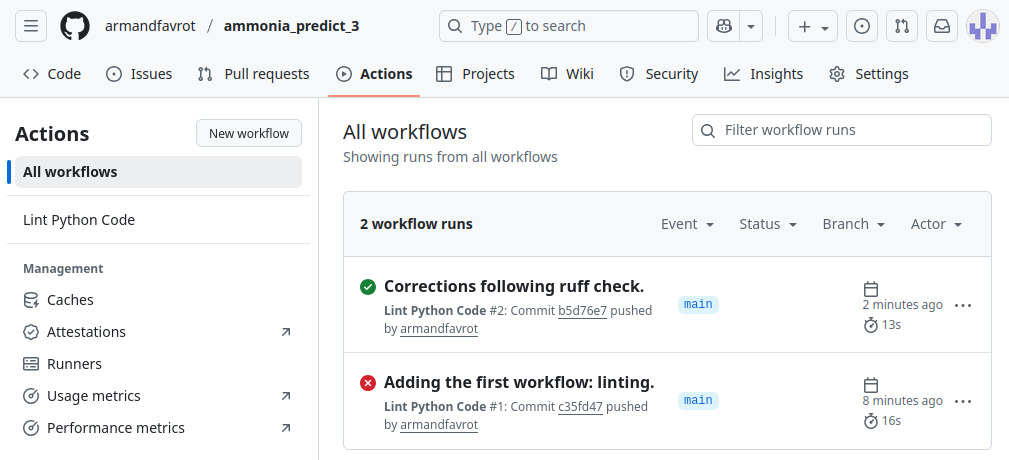Click the New workflow button
Image resolution: width=1009 pixels, height=460 pixels.
point(249,133)
